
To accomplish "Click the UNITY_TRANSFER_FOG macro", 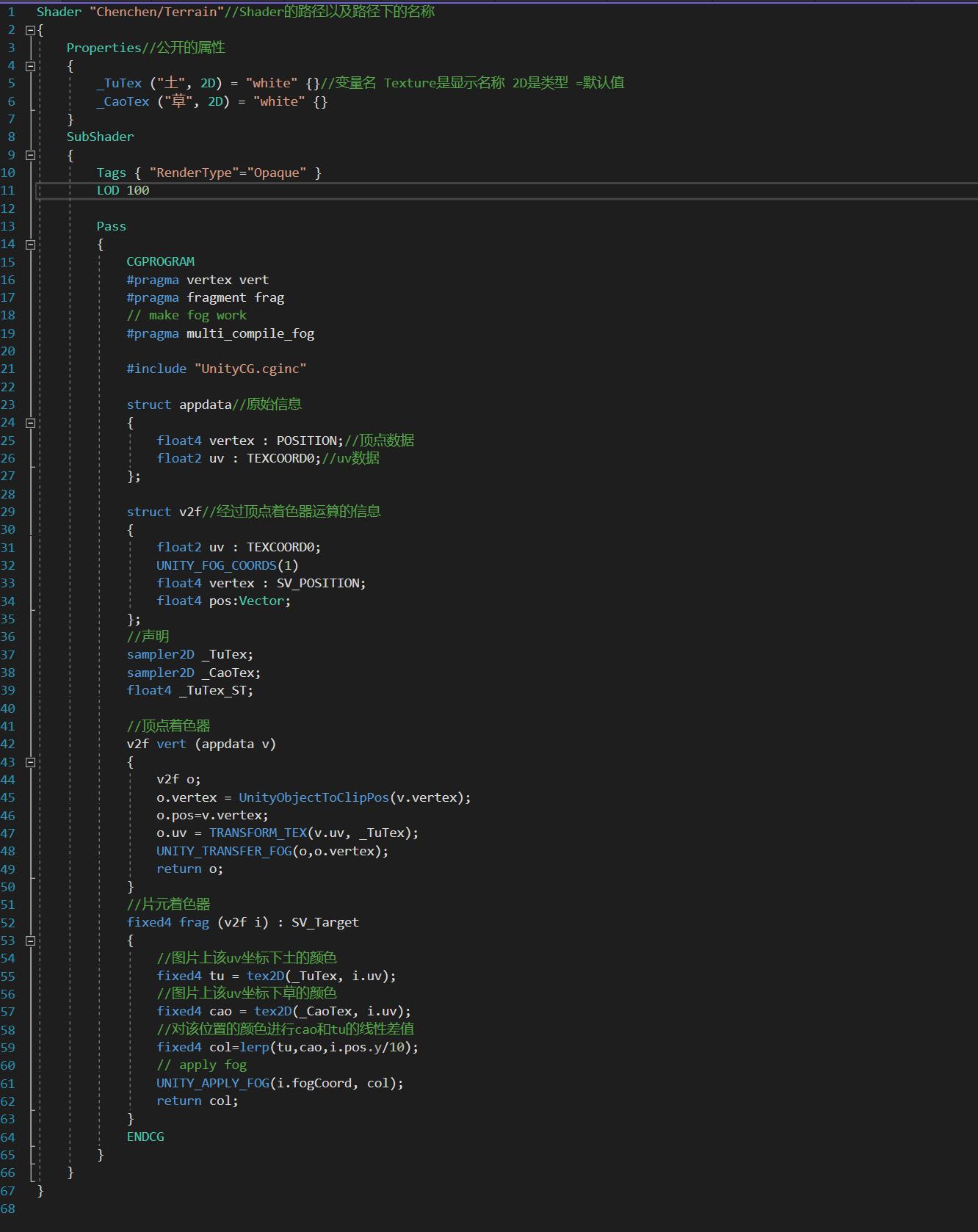I will 224,851.
